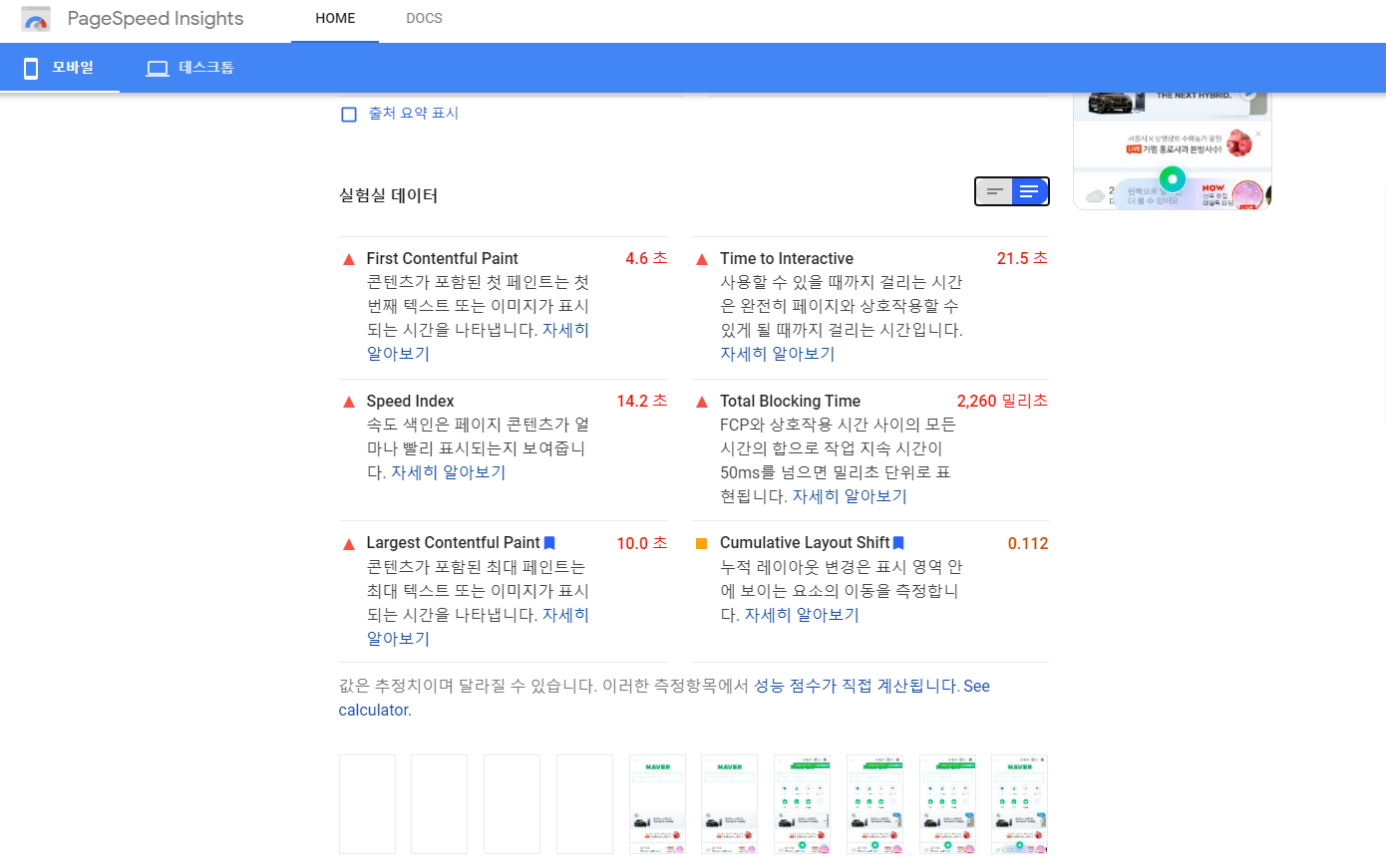Image resolution: width=1386 pixels, height=868 pixels.
Task: Click the red triangle beside Total Blocking Time
Action: [x=701, y=401]
